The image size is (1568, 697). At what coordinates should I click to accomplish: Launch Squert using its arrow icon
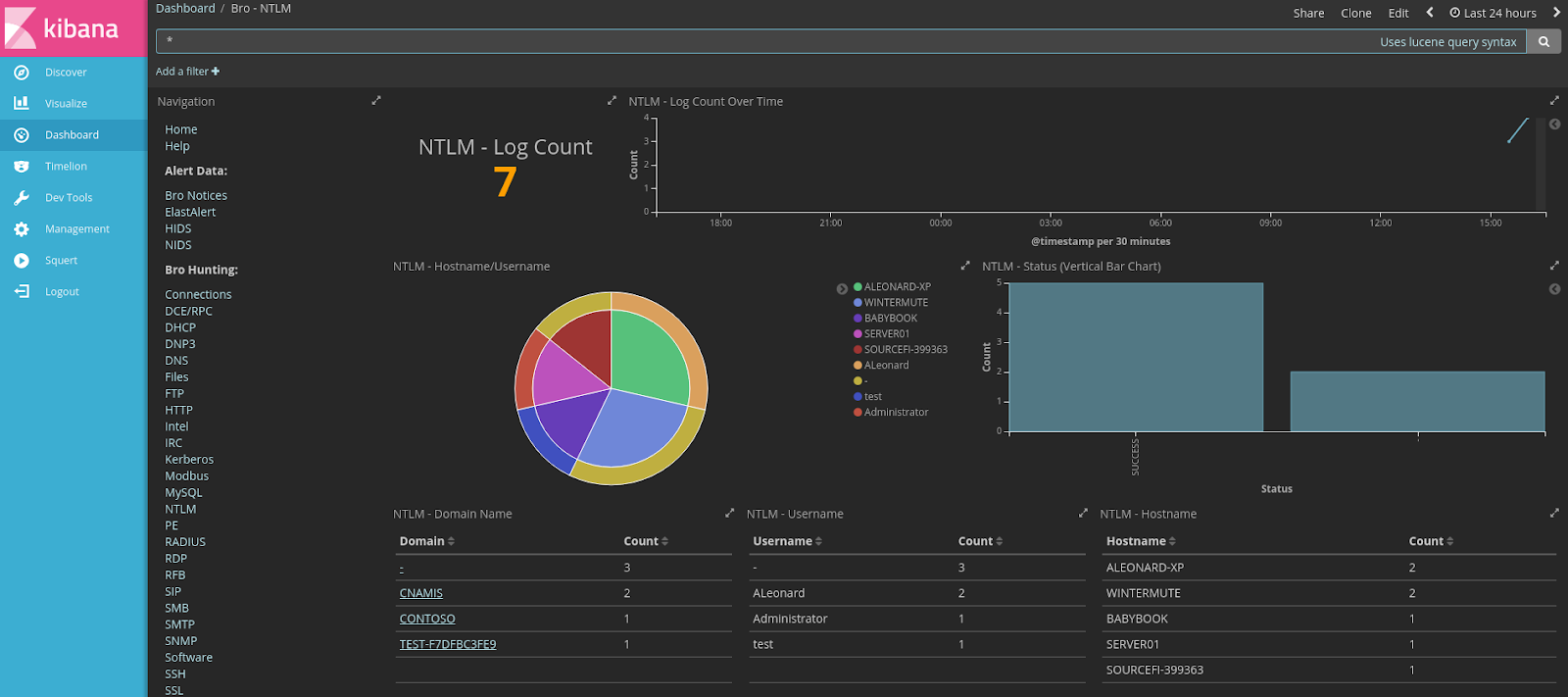pyautogui.click(x=22, y=260)
